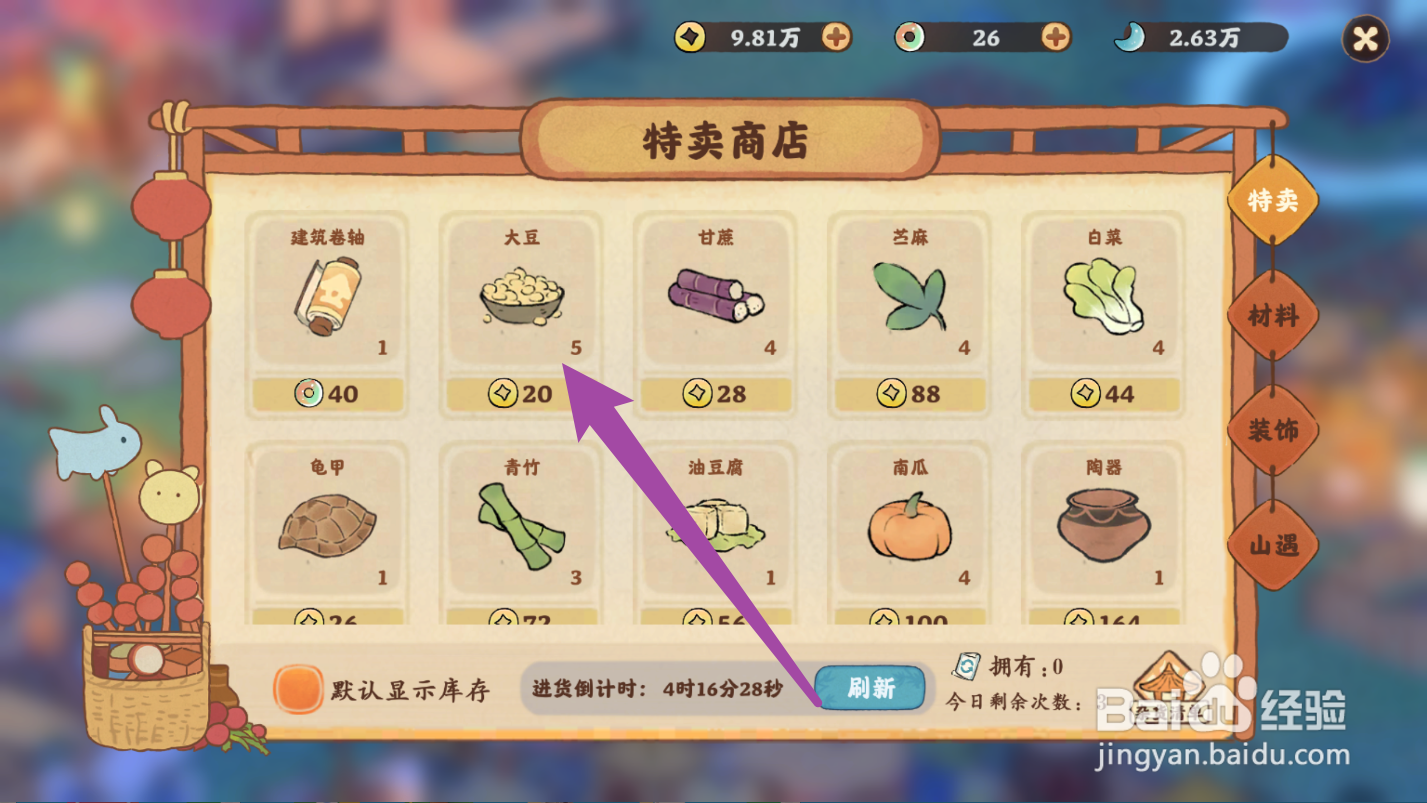
Task: Select the 大豆 soybean bowl item
Action: tap(521, 295)
